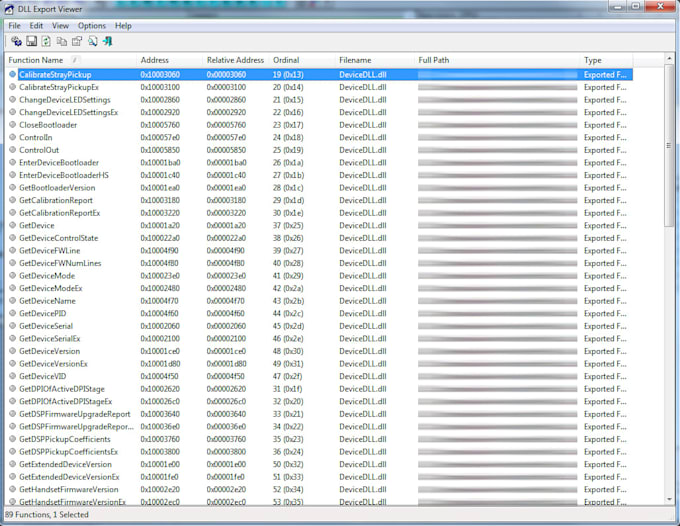Click the bullet icon beside CloseBootloader
Viewport: 680px width, 526px height.
pos(13,125)
